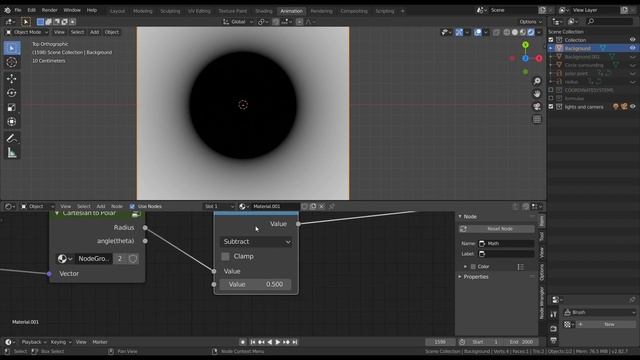Open the Subtract operation dropdown

[256, 242]
